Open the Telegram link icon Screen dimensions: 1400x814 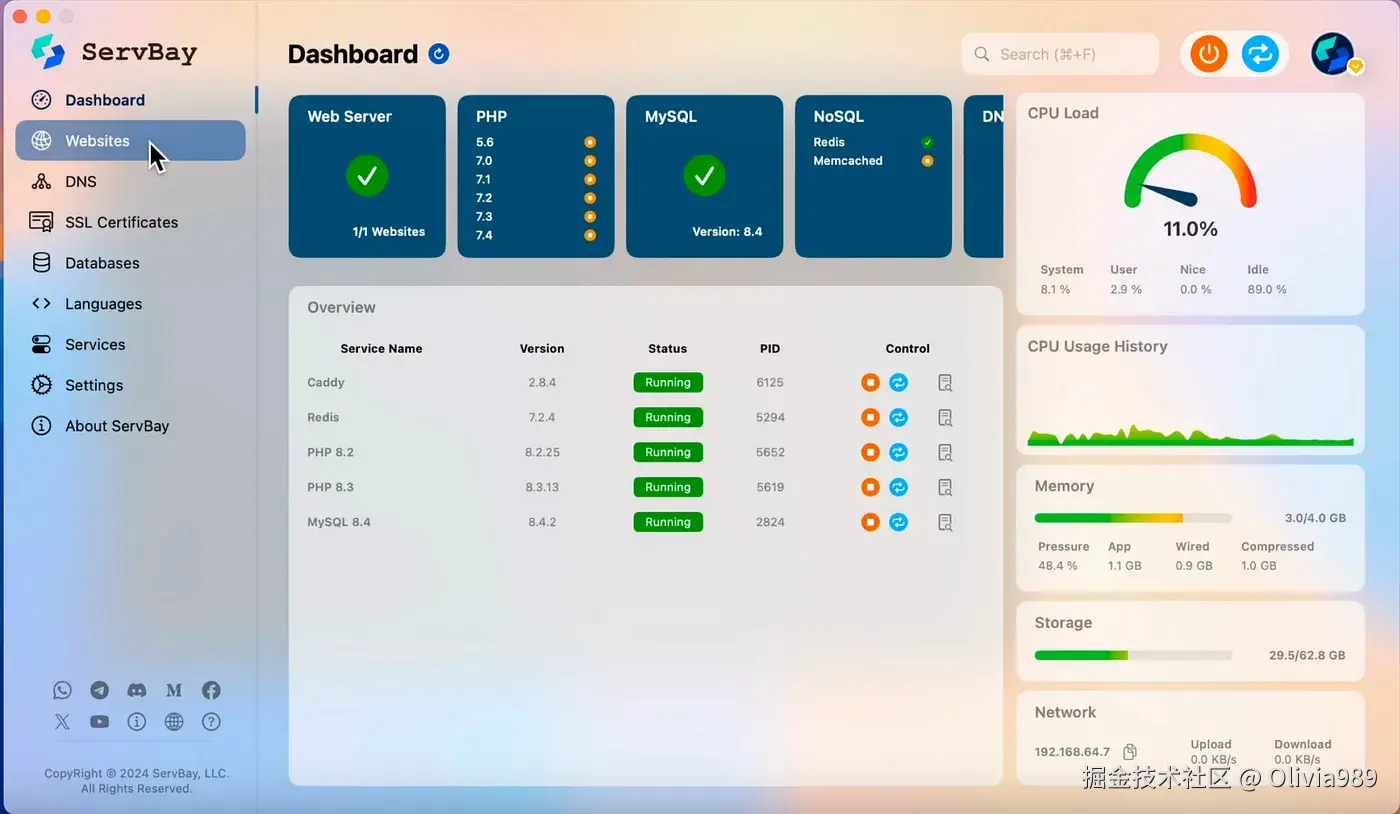click(x=99, y=690)
